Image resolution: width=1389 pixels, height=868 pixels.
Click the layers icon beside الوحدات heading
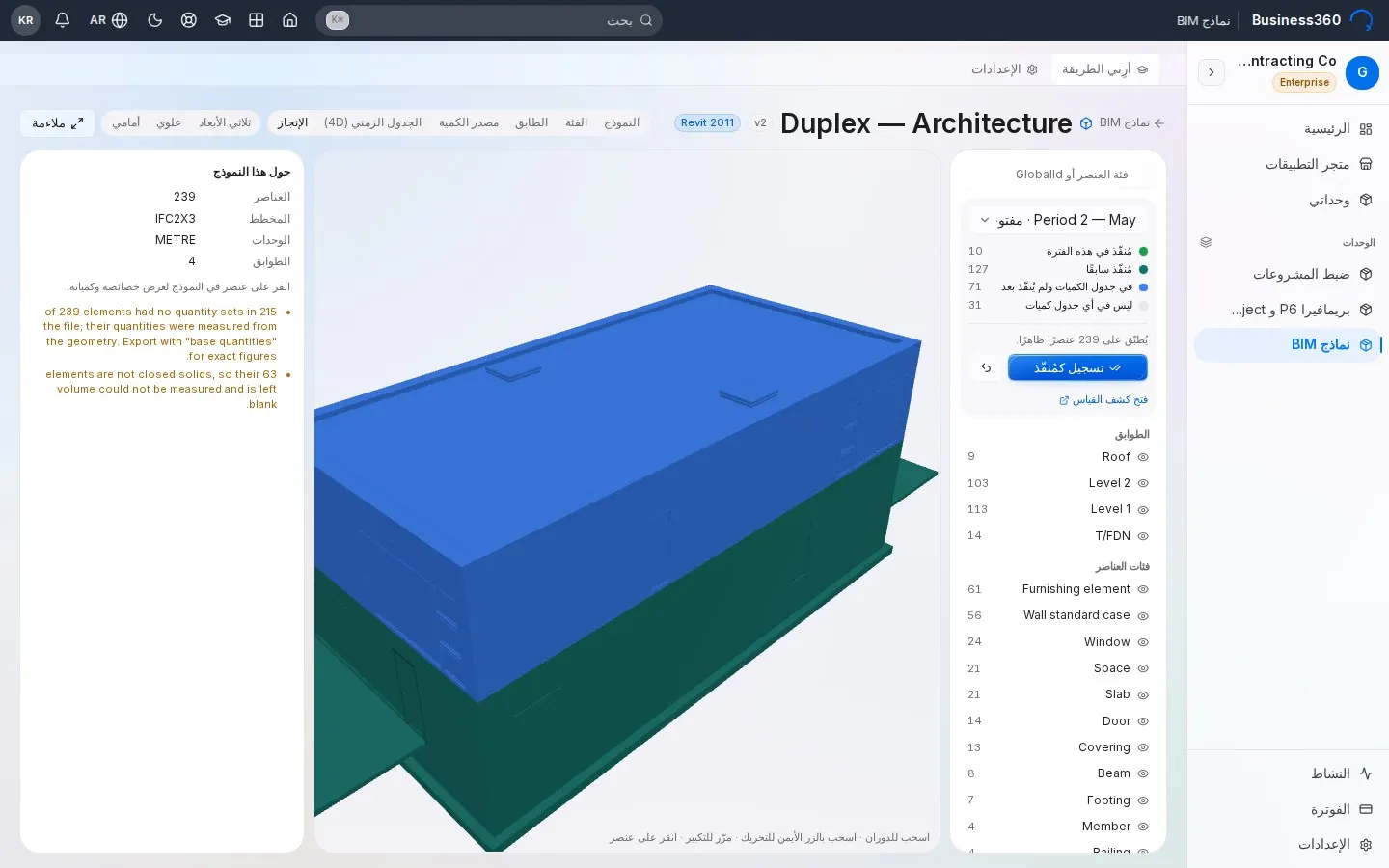point(1206,242)
